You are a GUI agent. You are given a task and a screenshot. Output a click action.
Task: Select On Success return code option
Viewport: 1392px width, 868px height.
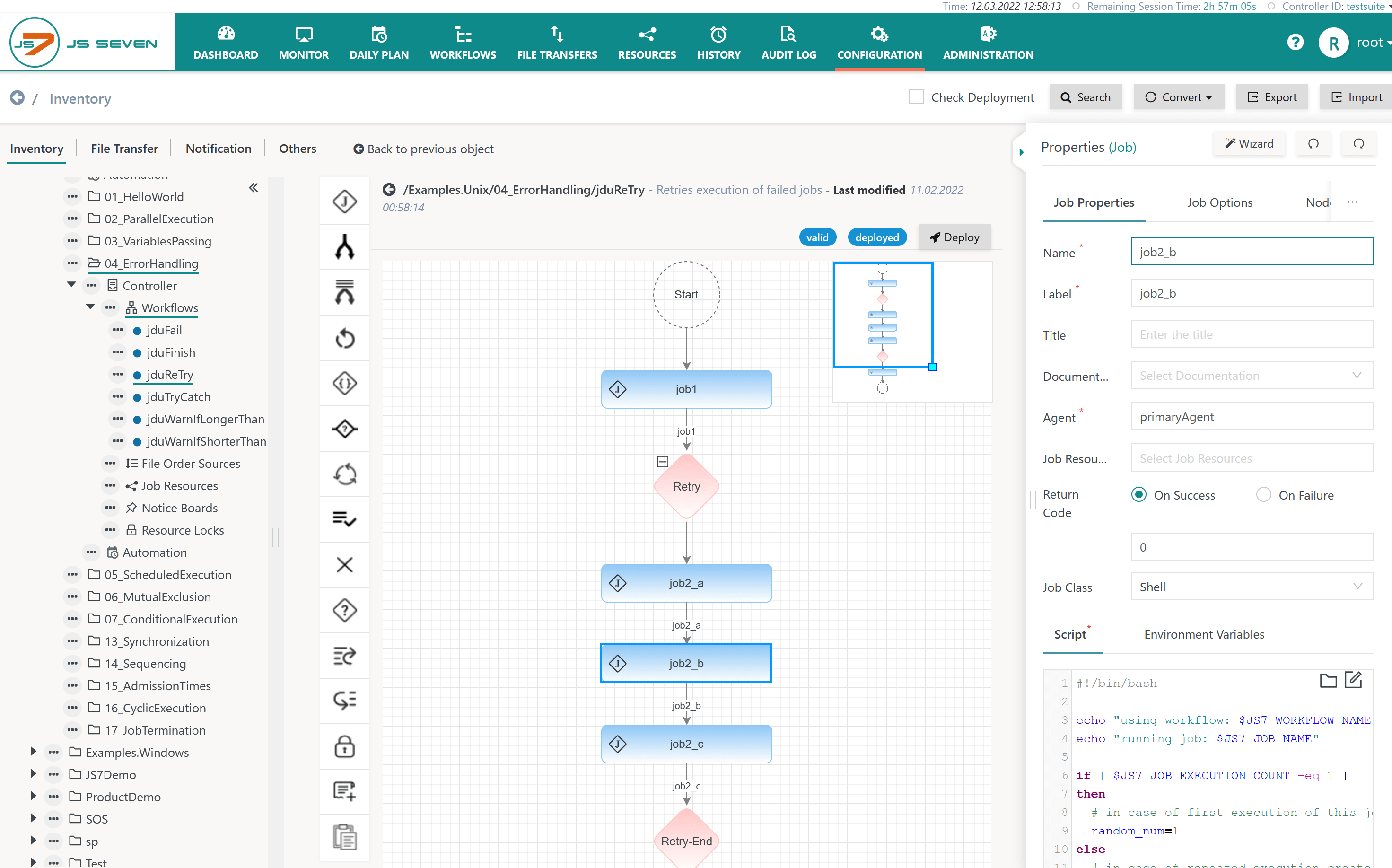[1139, 495]
